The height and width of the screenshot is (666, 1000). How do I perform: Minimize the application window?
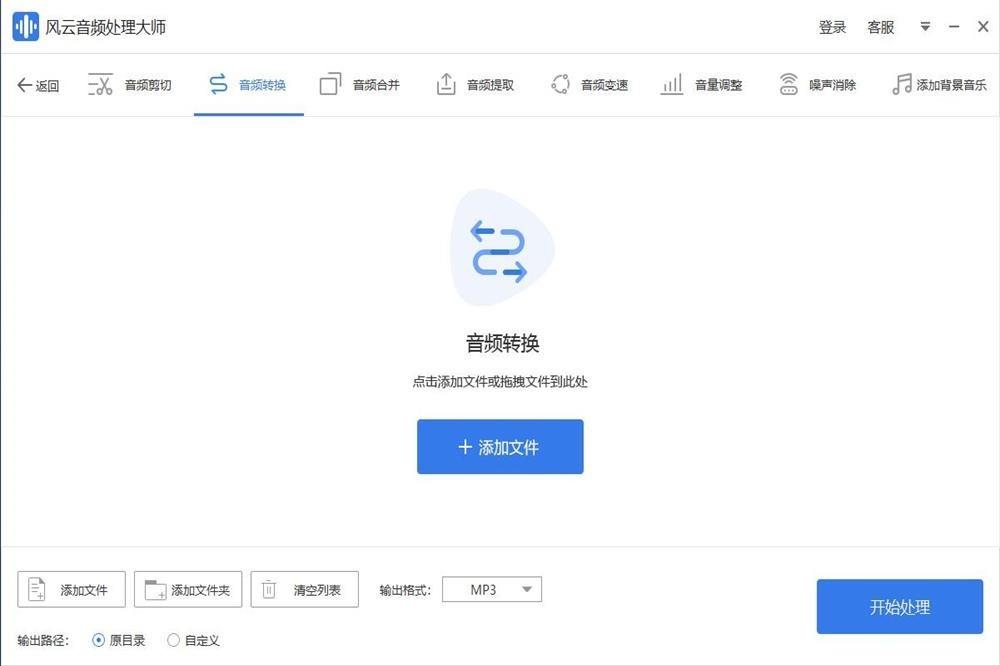point(954,27)
